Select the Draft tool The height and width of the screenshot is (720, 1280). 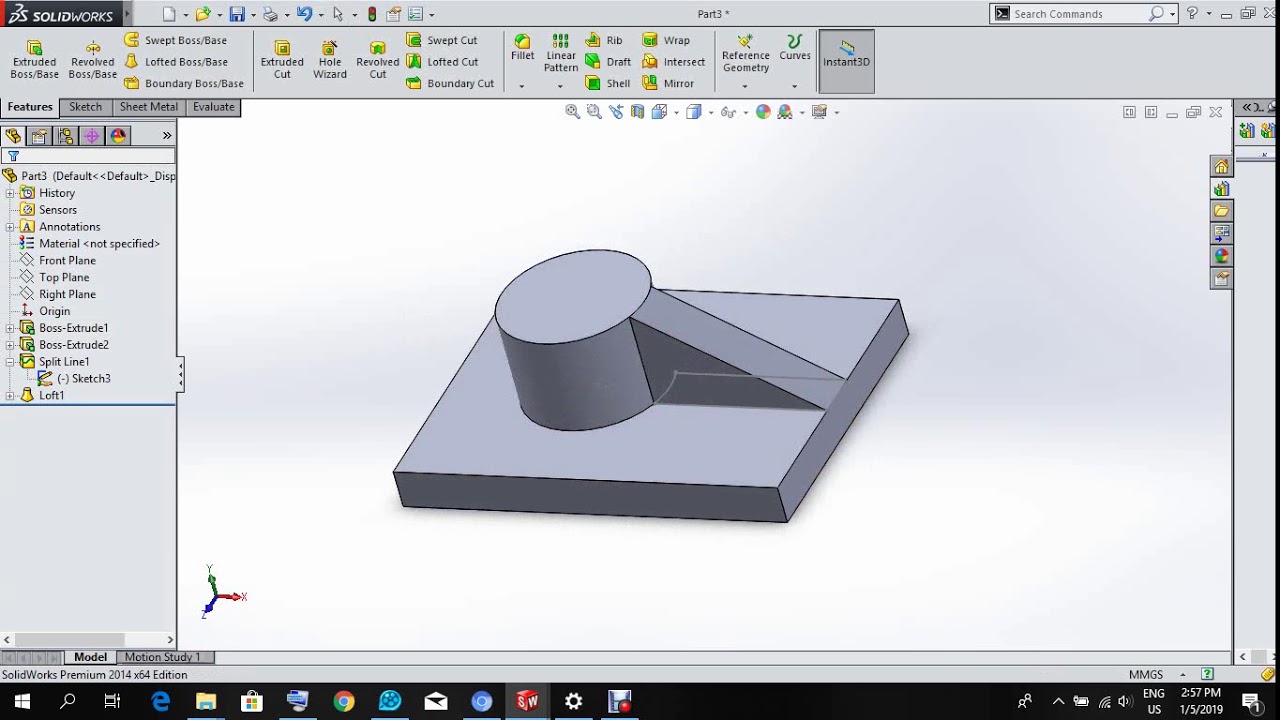point(608,62)
